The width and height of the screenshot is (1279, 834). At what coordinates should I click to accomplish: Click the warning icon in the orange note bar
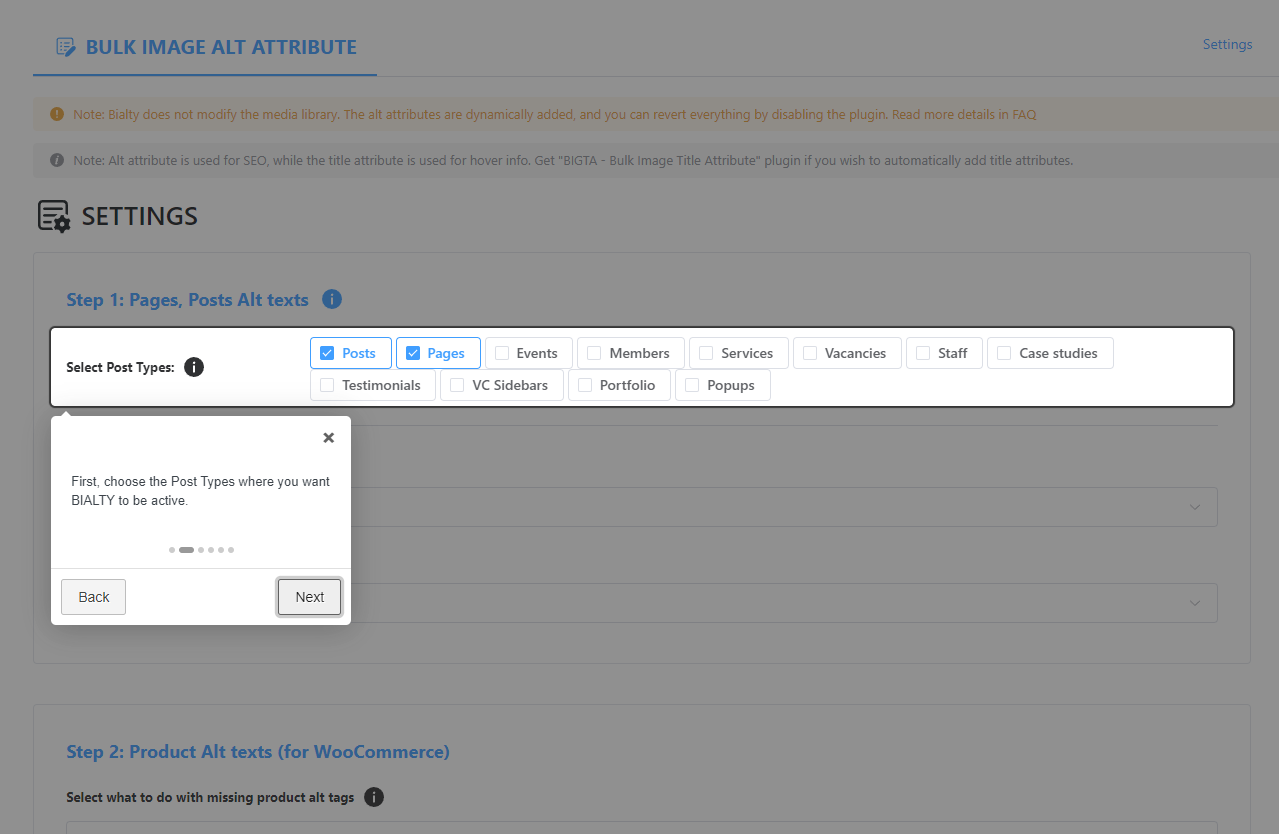tap(57, 114)
